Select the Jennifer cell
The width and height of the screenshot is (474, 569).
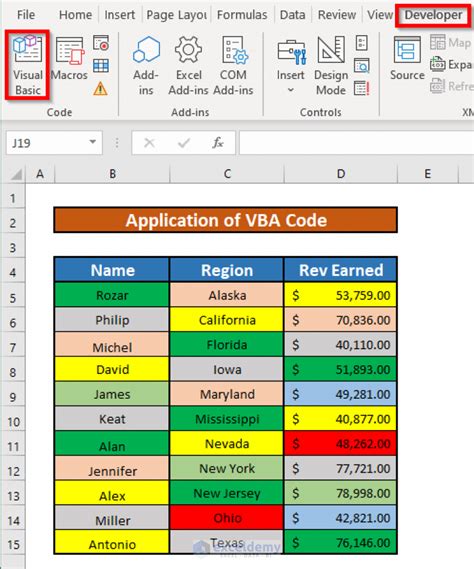[x=112, y=468]
